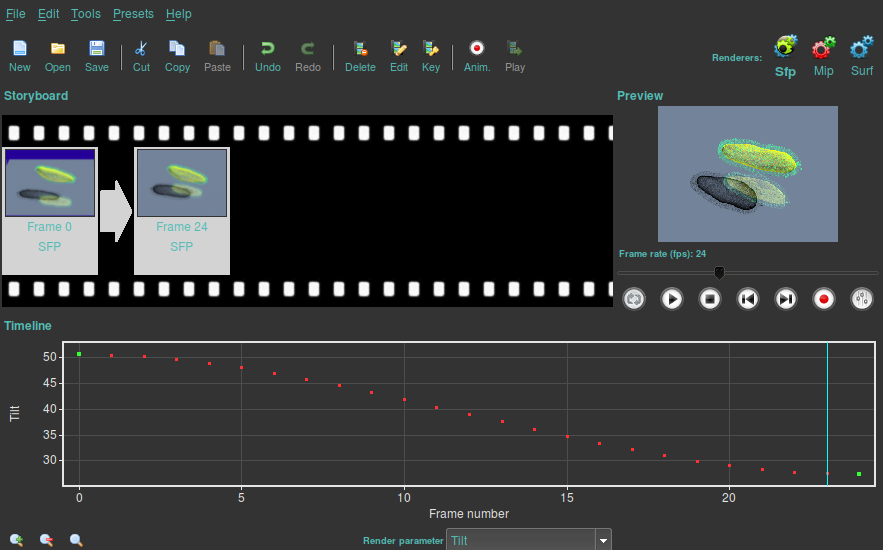Click the Delete toolbar icon
This screenshot has width=883, height=550.
coord(360,55)
